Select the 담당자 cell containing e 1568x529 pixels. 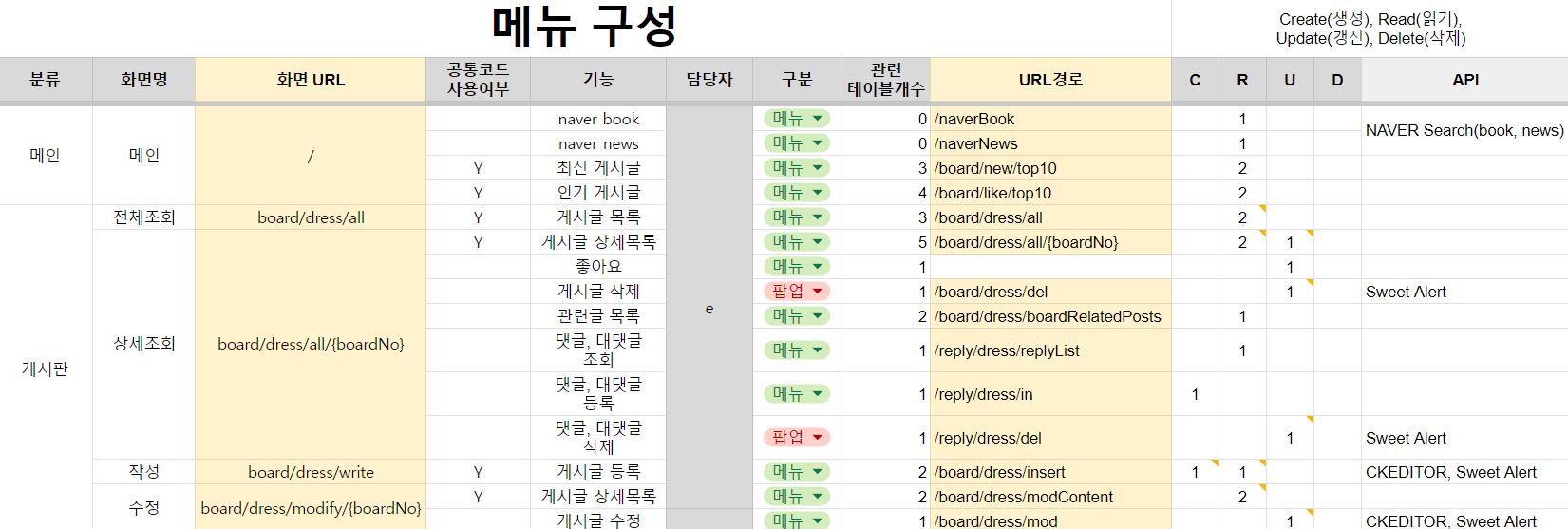click(x=709, y=310)
